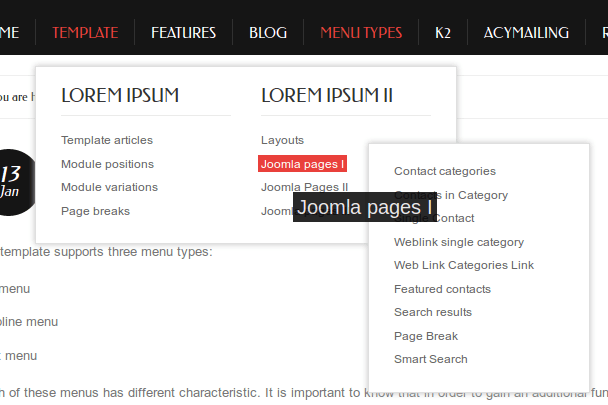Open the FEATURES menu item

pos(183,33)
